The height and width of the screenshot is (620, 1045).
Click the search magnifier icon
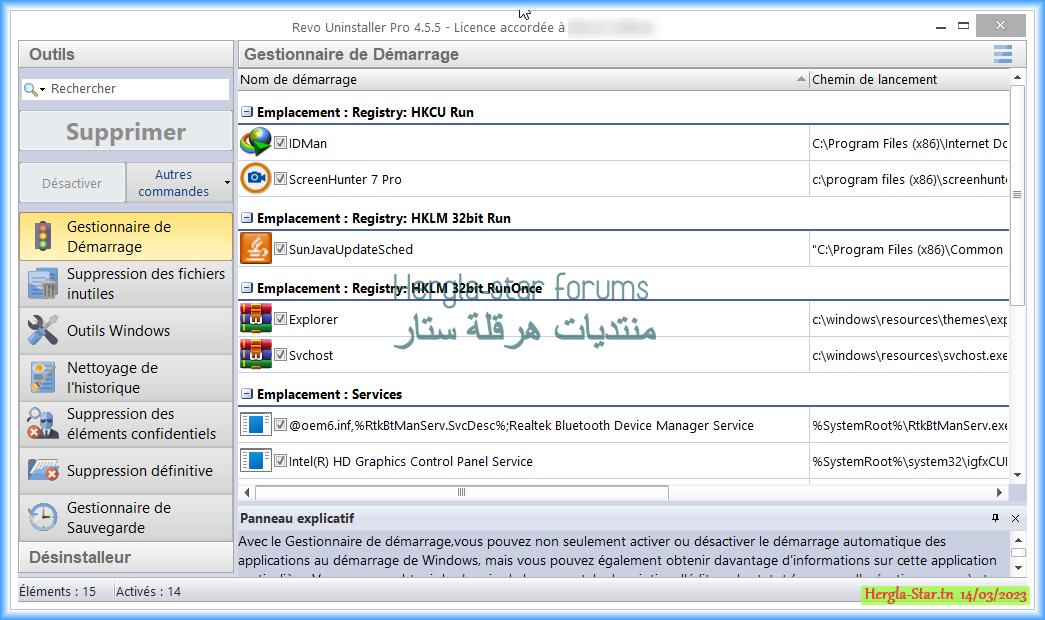(x=30, y=89)
